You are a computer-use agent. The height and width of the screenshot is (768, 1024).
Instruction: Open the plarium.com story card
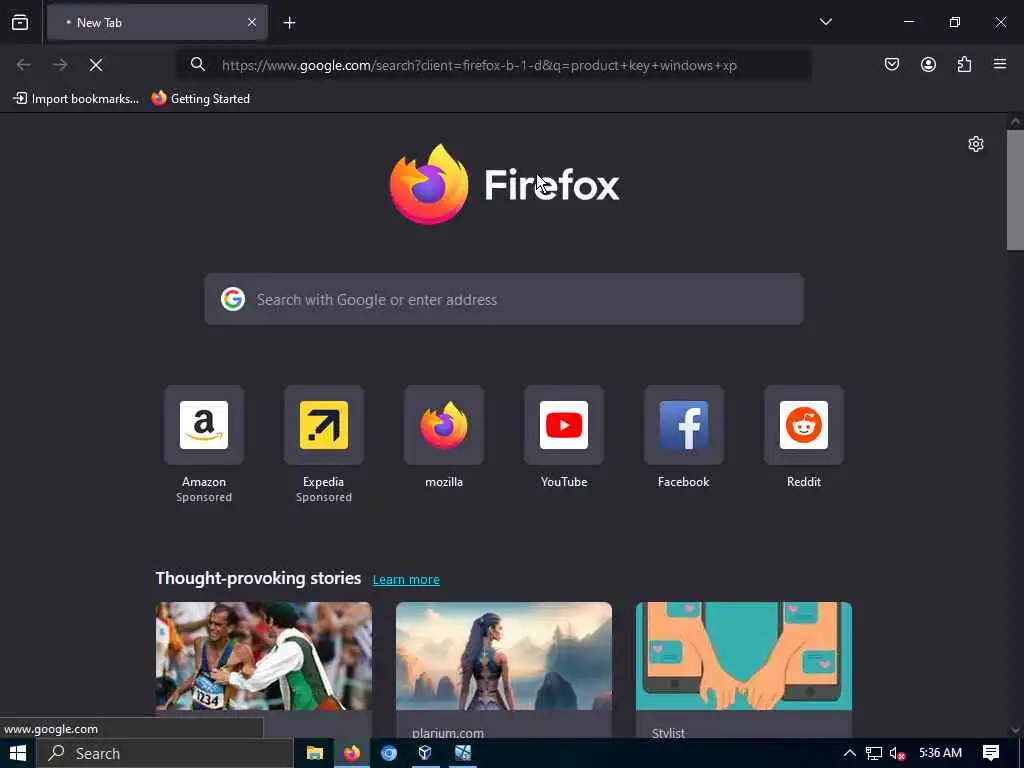(504, 670)
